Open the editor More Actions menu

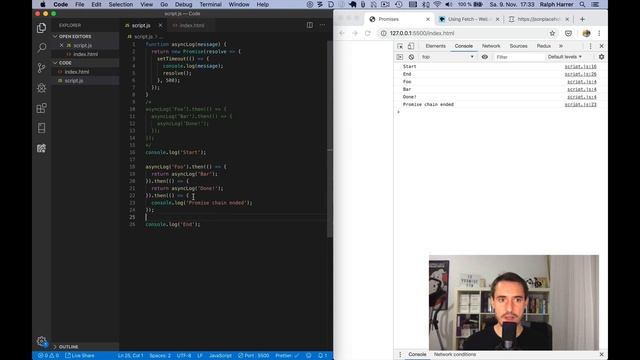[x=322, y=25]
